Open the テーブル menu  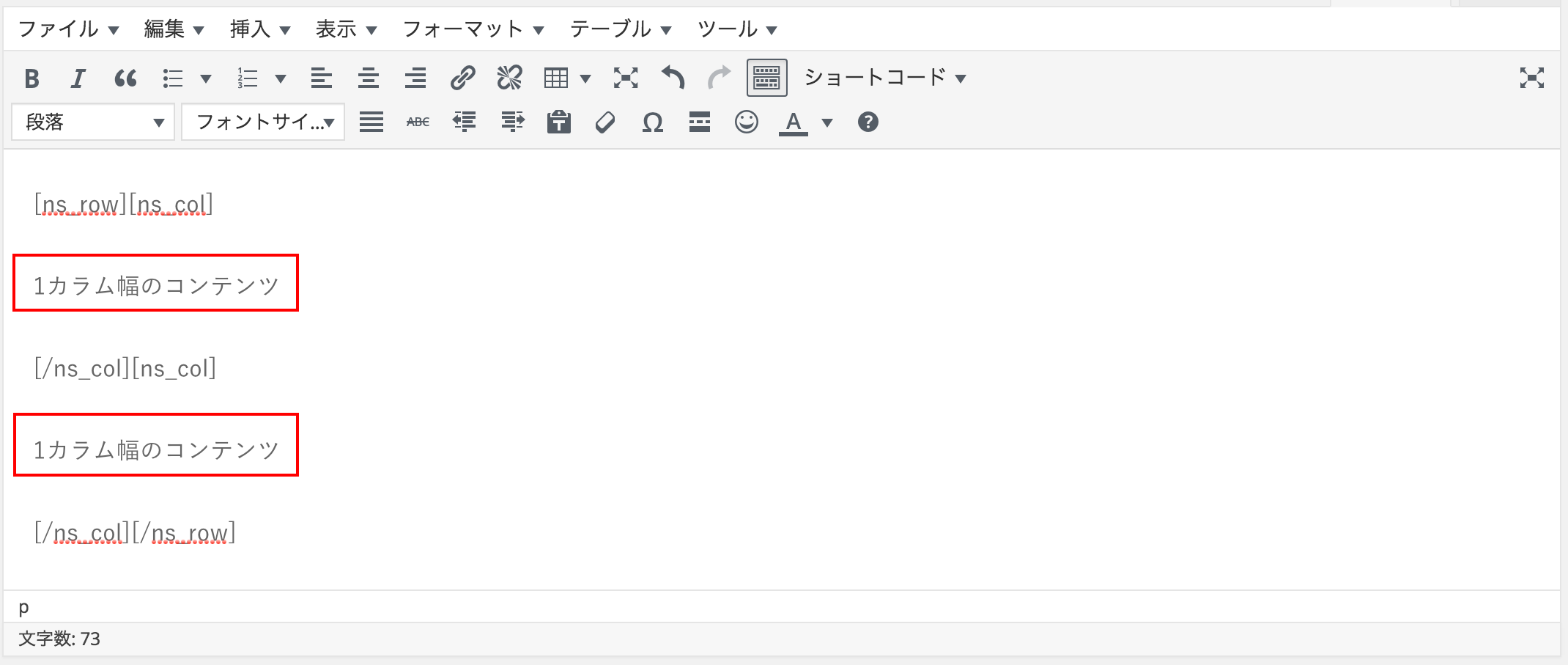[x=620, y=29]
